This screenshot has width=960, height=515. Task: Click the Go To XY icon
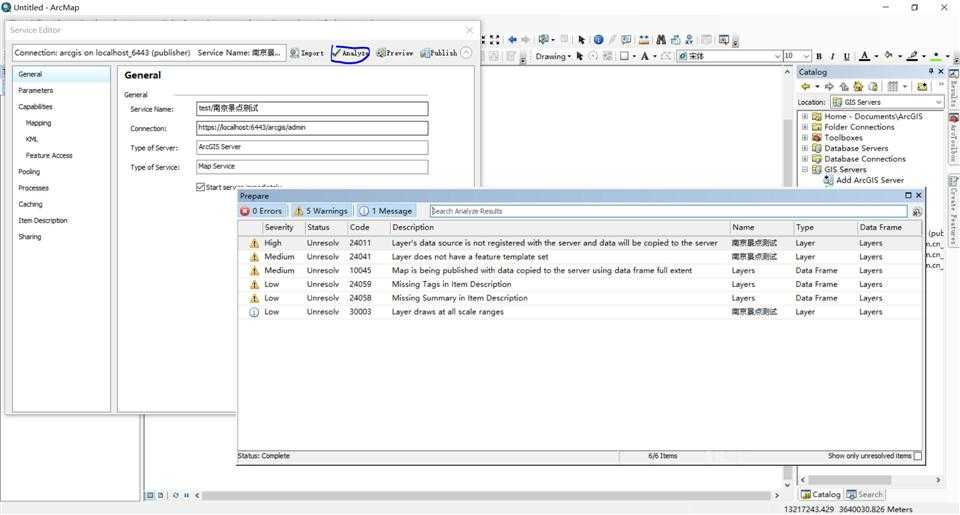689,40
